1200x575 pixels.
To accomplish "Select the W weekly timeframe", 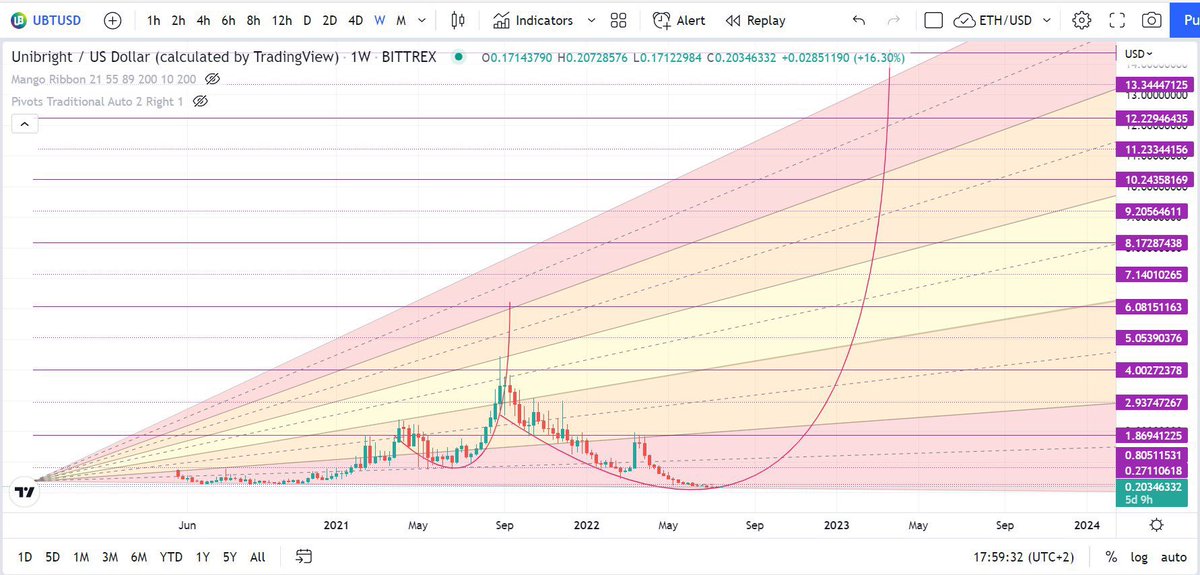I will pyautogui.click(x=381, y=20).
